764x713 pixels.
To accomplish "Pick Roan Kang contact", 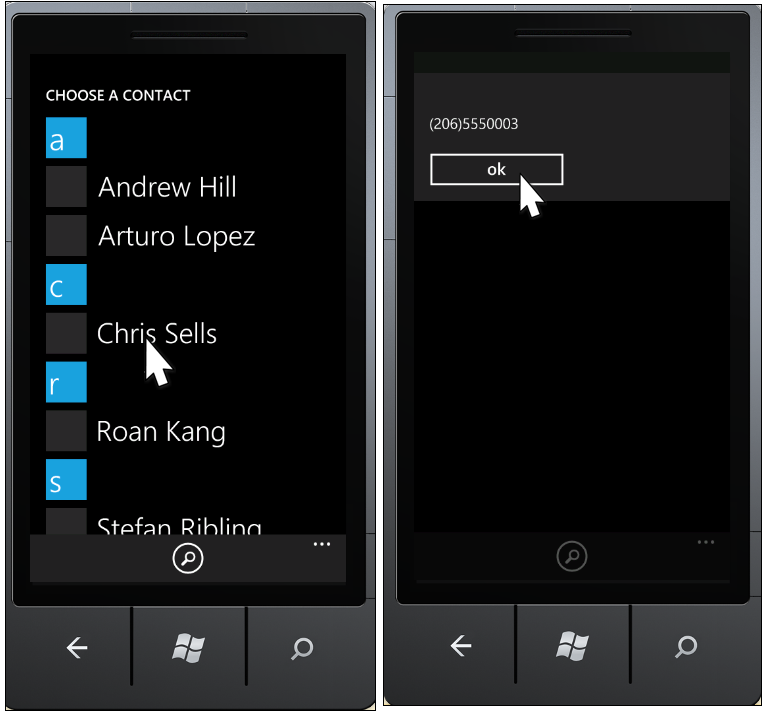I will 161,432.
